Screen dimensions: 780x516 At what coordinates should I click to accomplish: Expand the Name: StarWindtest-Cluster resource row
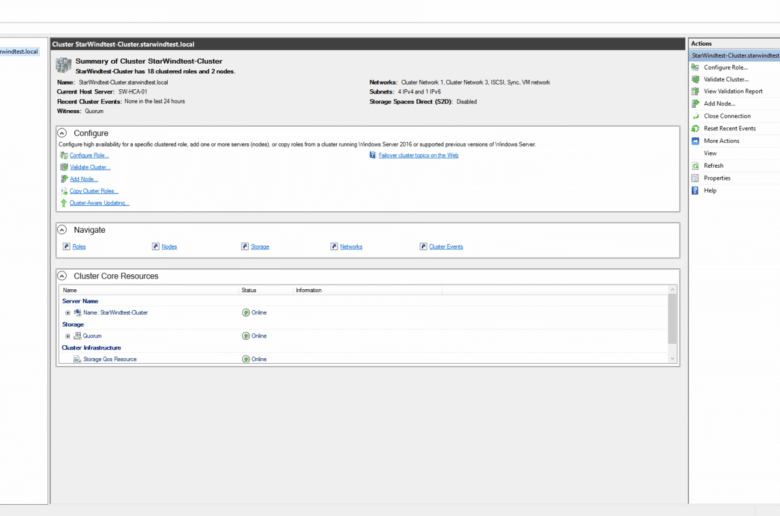coord(68,313)
